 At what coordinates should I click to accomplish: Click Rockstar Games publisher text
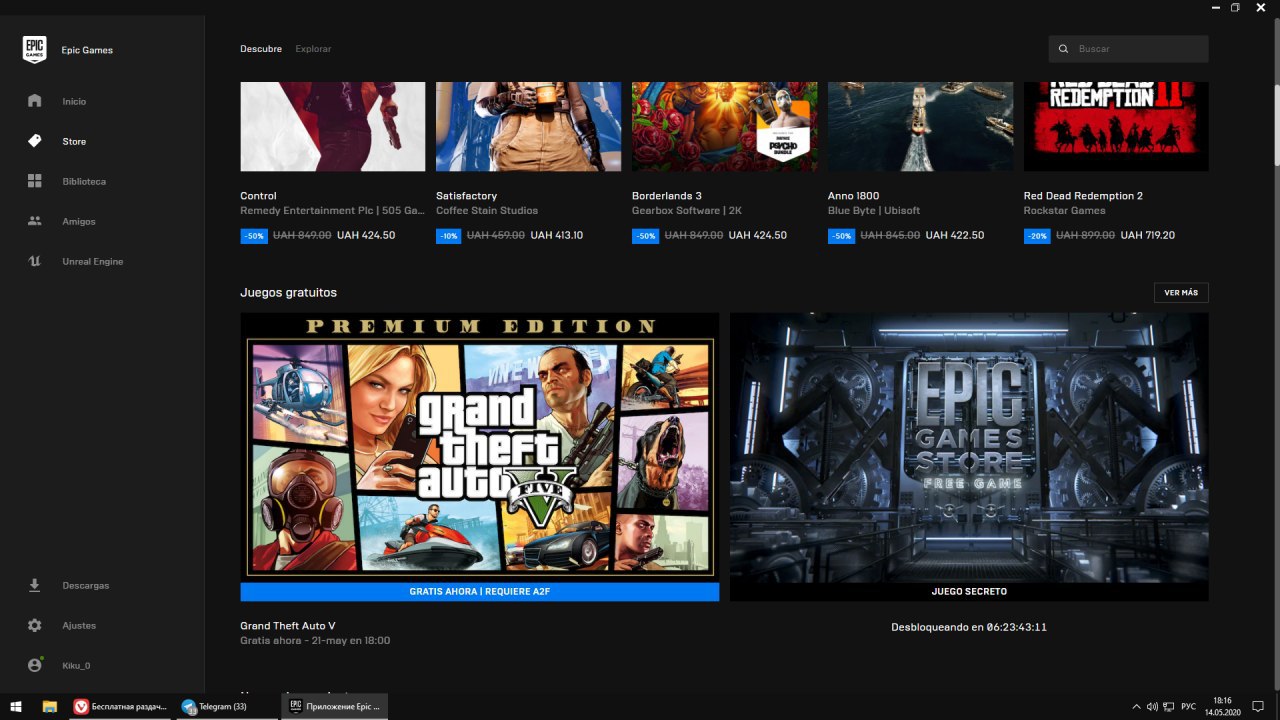[1065, 211]
